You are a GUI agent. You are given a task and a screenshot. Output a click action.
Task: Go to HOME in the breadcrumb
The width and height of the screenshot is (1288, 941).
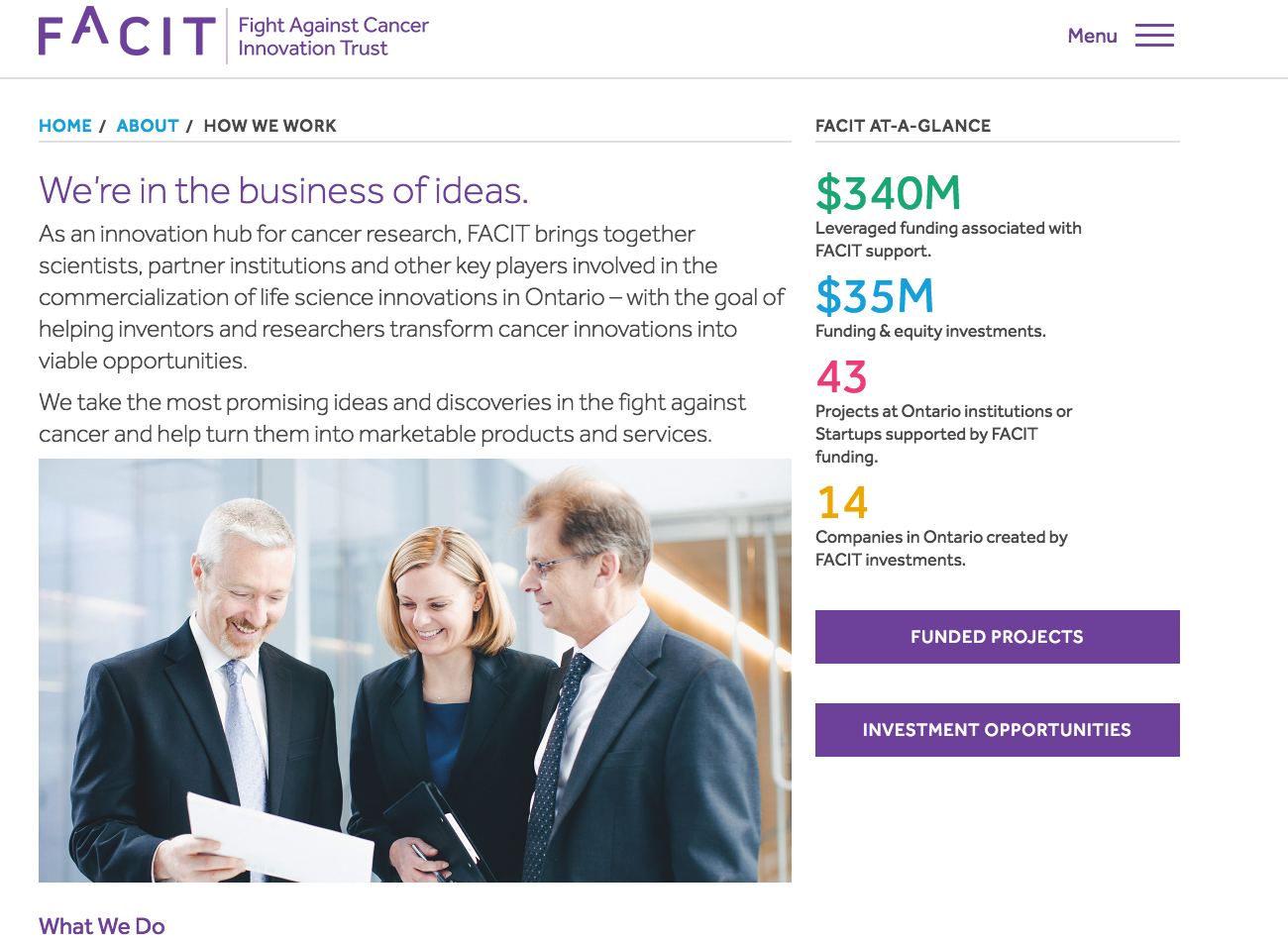(65, 126)
